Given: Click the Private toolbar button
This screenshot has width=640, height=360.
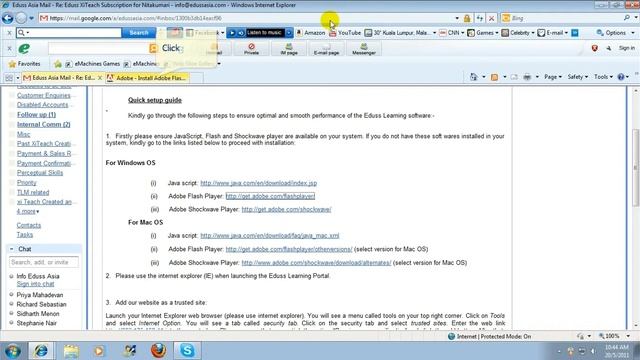Looking at the screenshot, I should 251,49.
